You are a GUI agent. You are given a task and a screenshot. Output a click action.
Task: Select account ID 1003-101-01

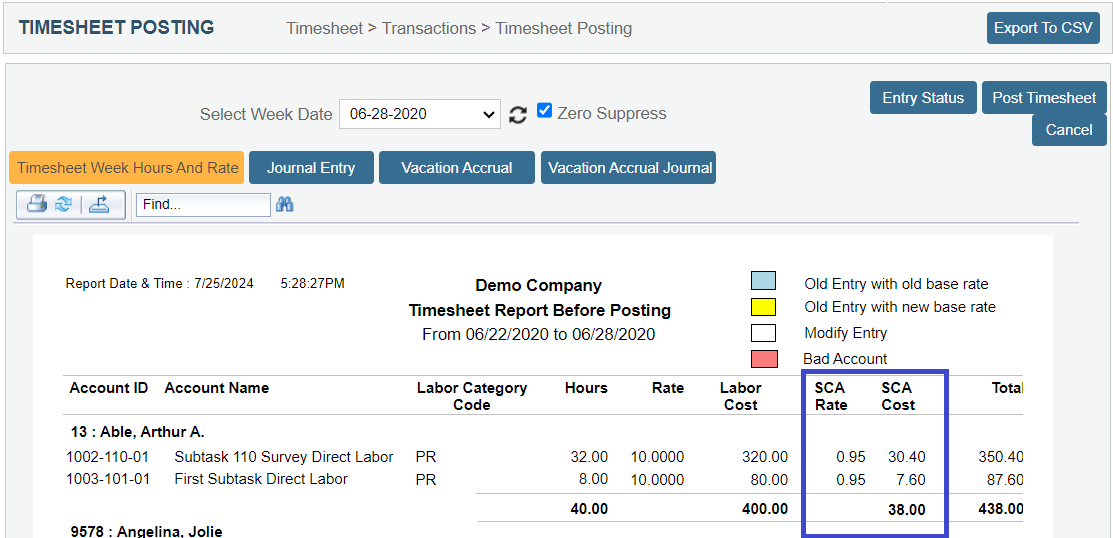[108, 479]
